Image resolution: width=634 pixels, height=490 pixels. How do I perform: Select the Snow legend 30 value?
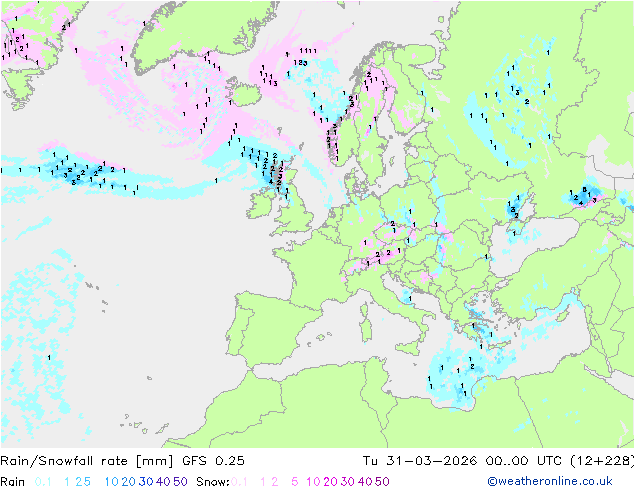348,482
